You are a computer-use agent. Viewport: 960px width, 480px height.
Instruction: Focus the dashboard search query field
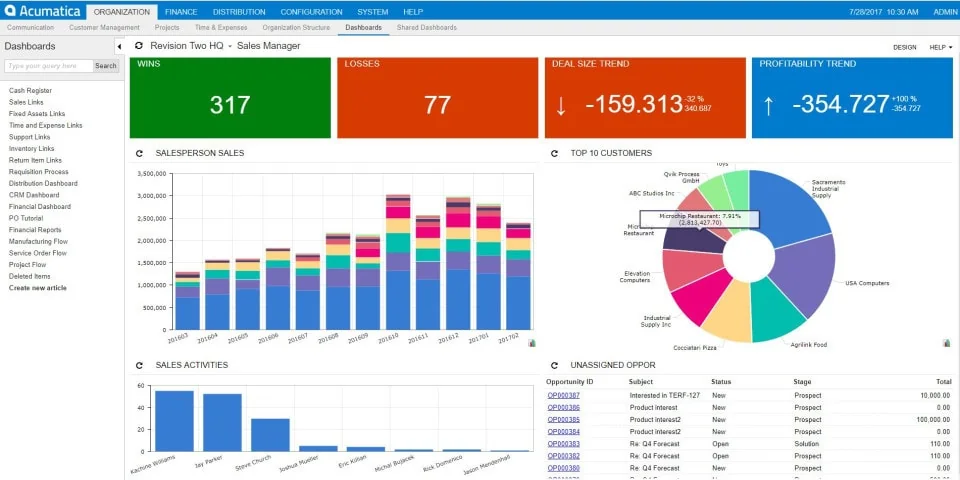[49, 66]
